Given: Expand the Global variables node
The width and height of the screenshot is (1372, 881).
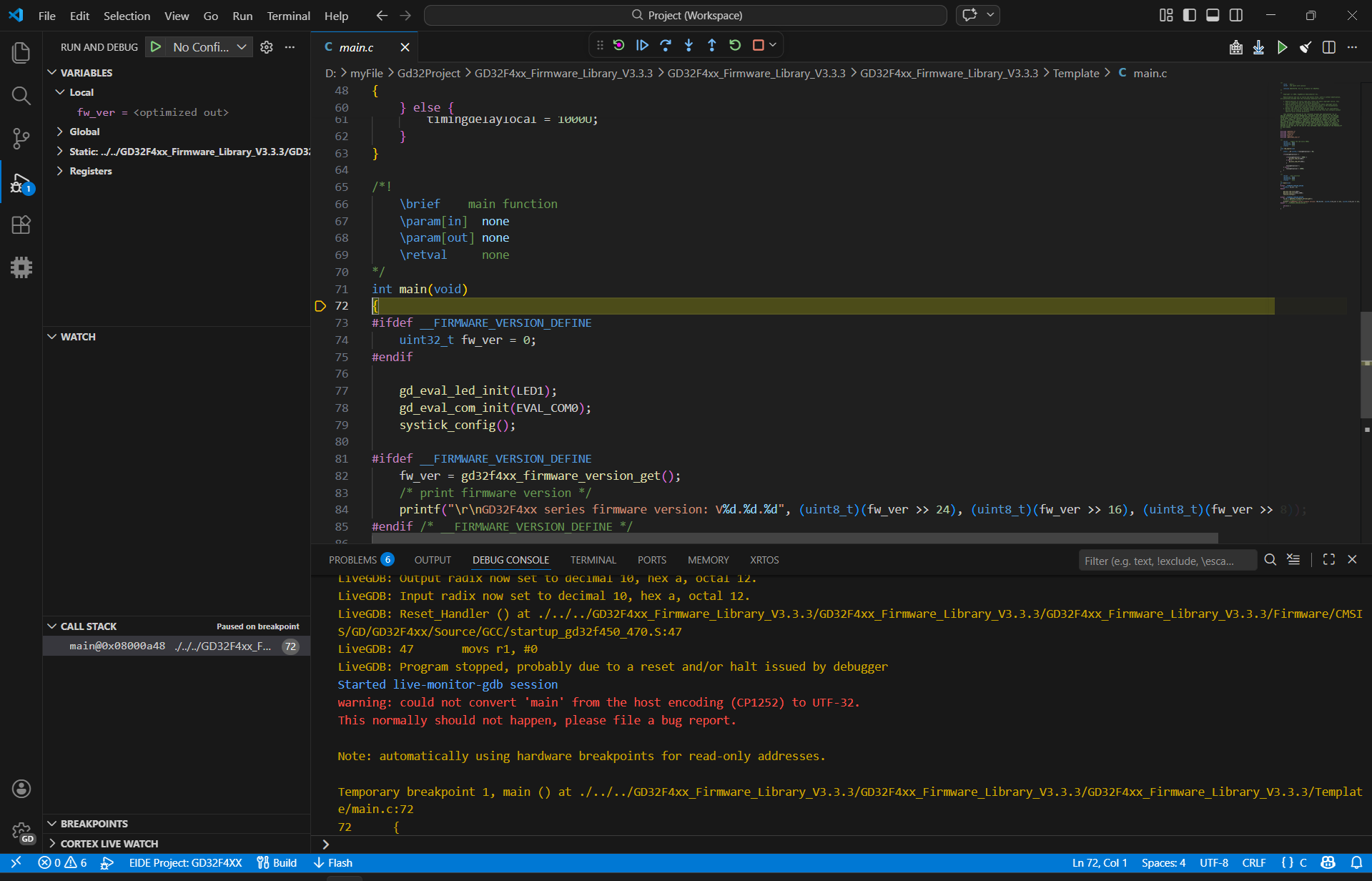Looking at the screenshot, I should [x=61, y=132].
